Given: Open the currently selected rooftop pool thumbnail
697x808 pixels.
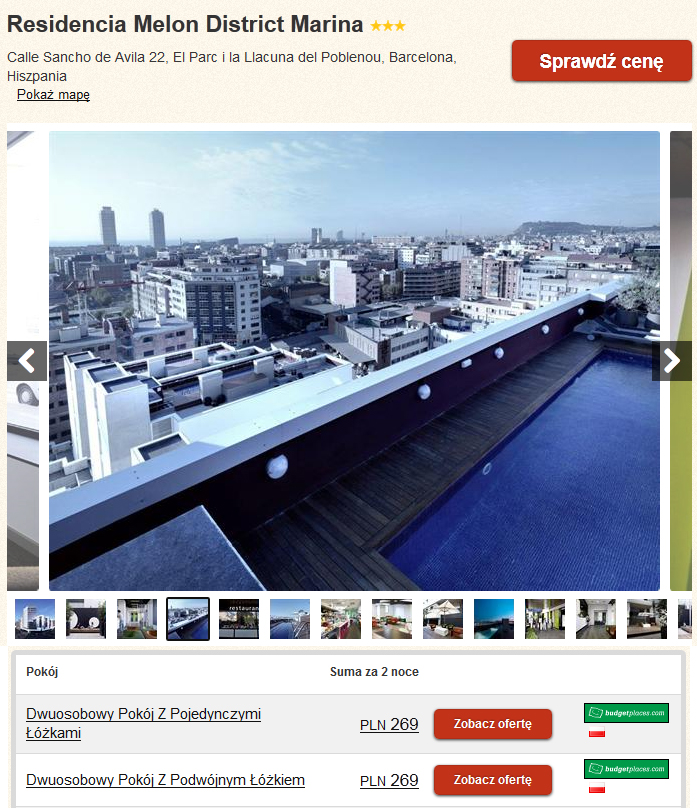Looking at the screenshot, I should pyautogui.click(x=188, y=619).
